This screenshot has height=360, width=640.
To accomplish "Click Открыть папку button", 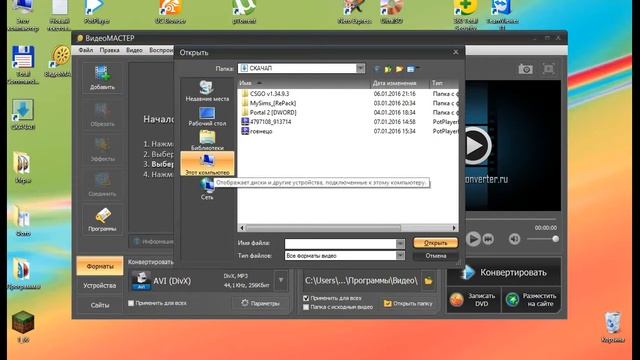I will pyautogui.click(x=407, y=303).
